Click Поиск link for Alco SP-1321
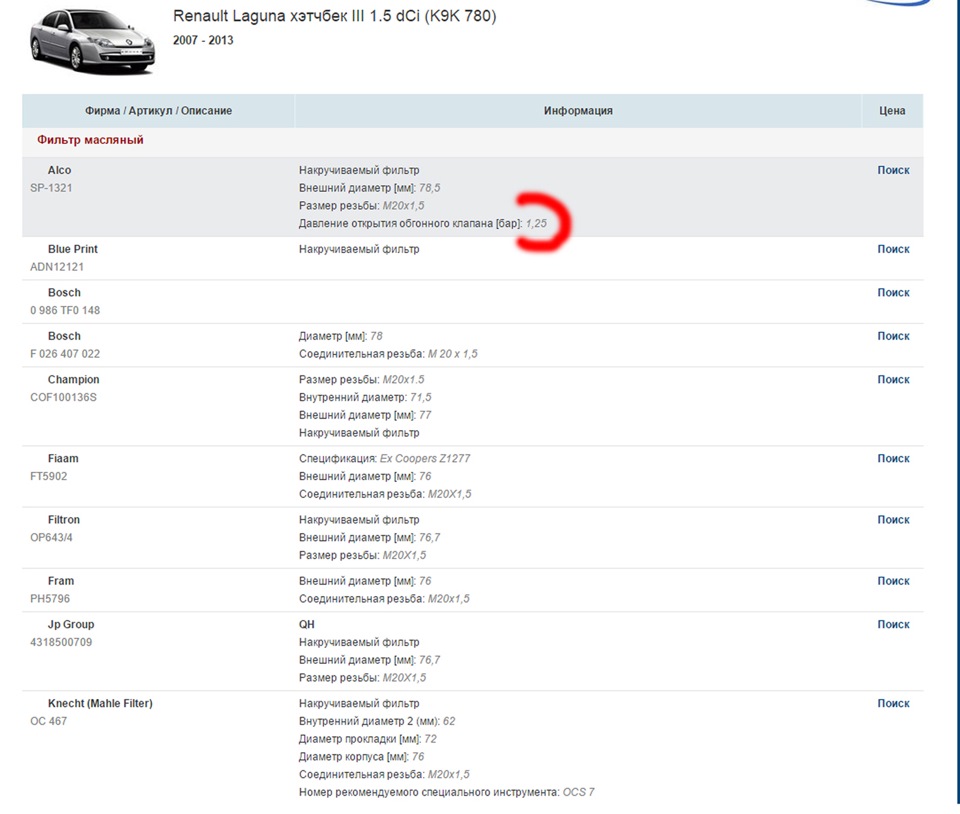 [x=893, y=170]
